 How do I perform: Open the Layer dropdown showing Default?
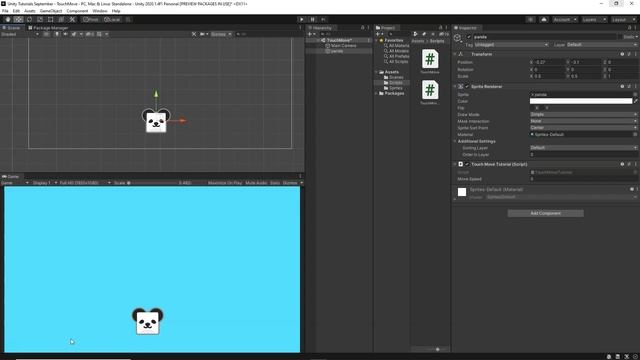pyautogui.click(x=602, y=45)
